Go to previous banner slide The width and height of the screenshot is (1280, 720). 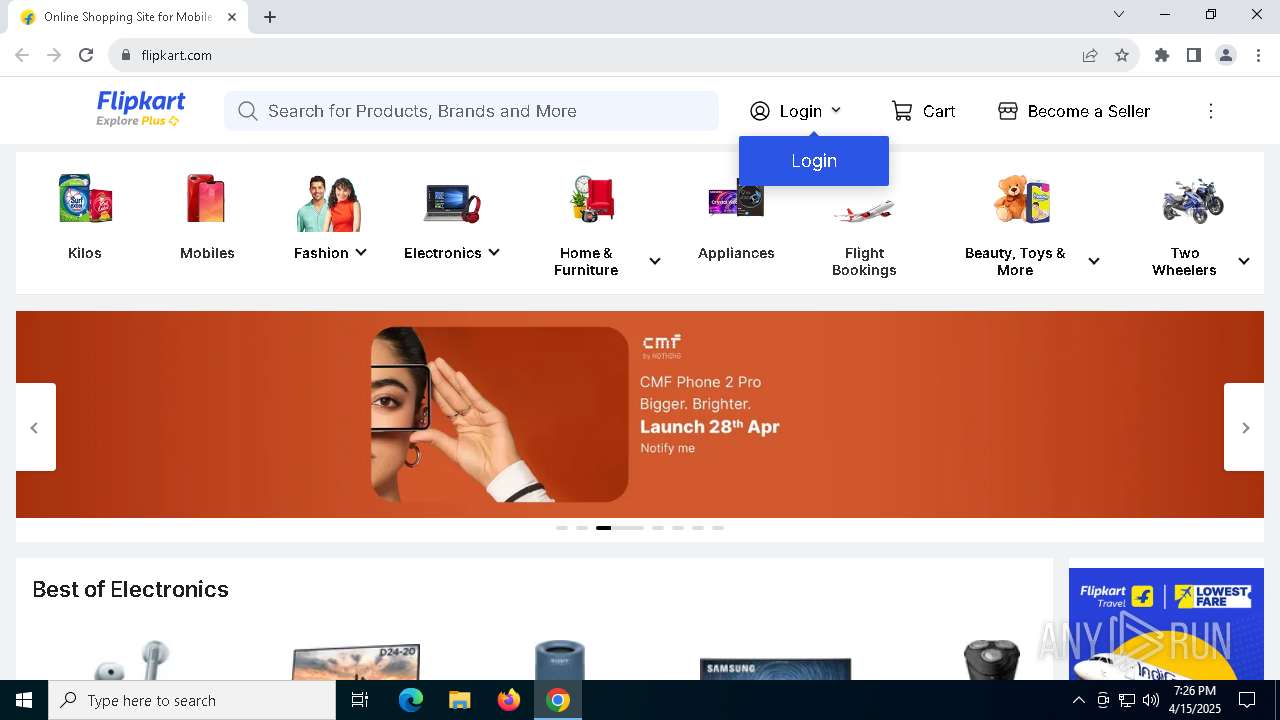click(x=35, y=427)
